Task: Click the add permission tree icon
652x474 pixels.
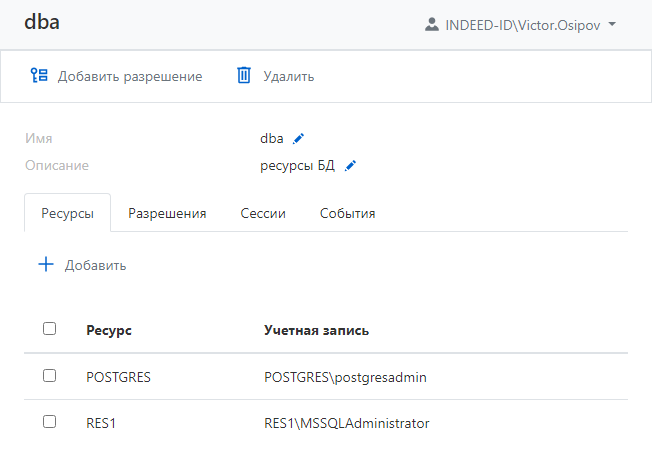Action: pyautogui.click(x=39, y=76)
